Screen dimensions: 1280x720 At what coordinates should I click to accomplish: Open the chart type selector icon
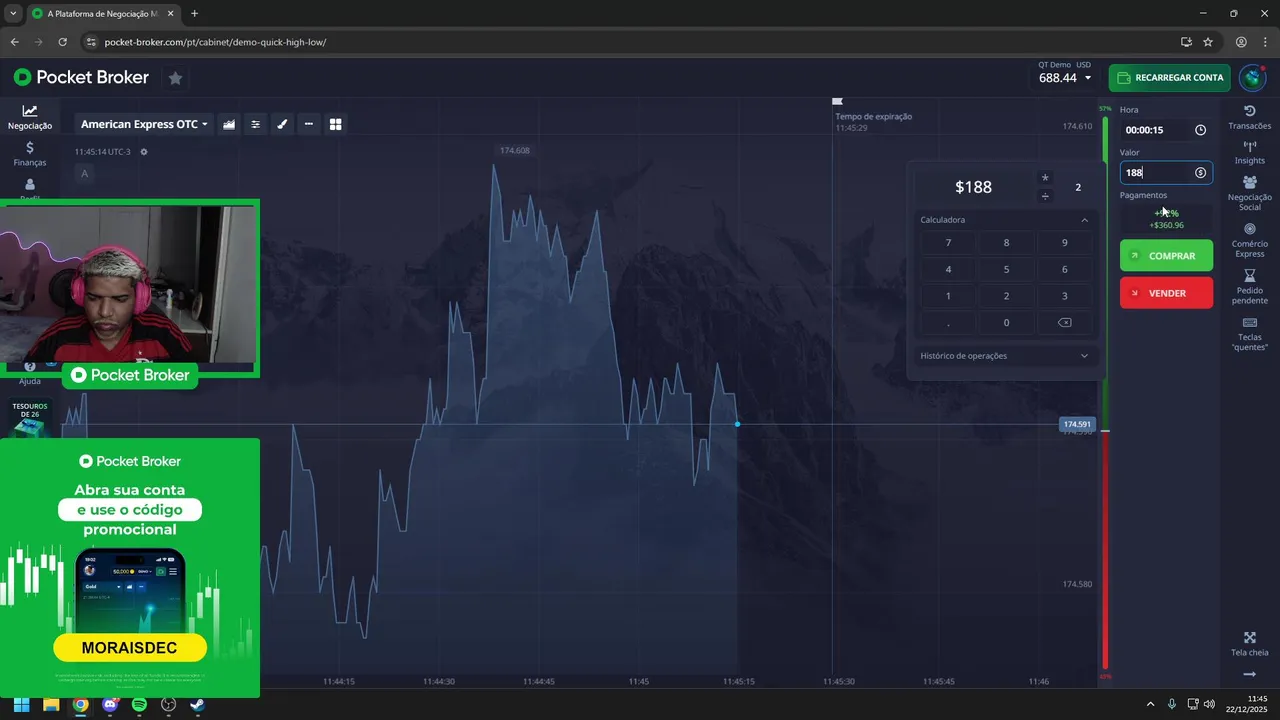coord(229,124)
